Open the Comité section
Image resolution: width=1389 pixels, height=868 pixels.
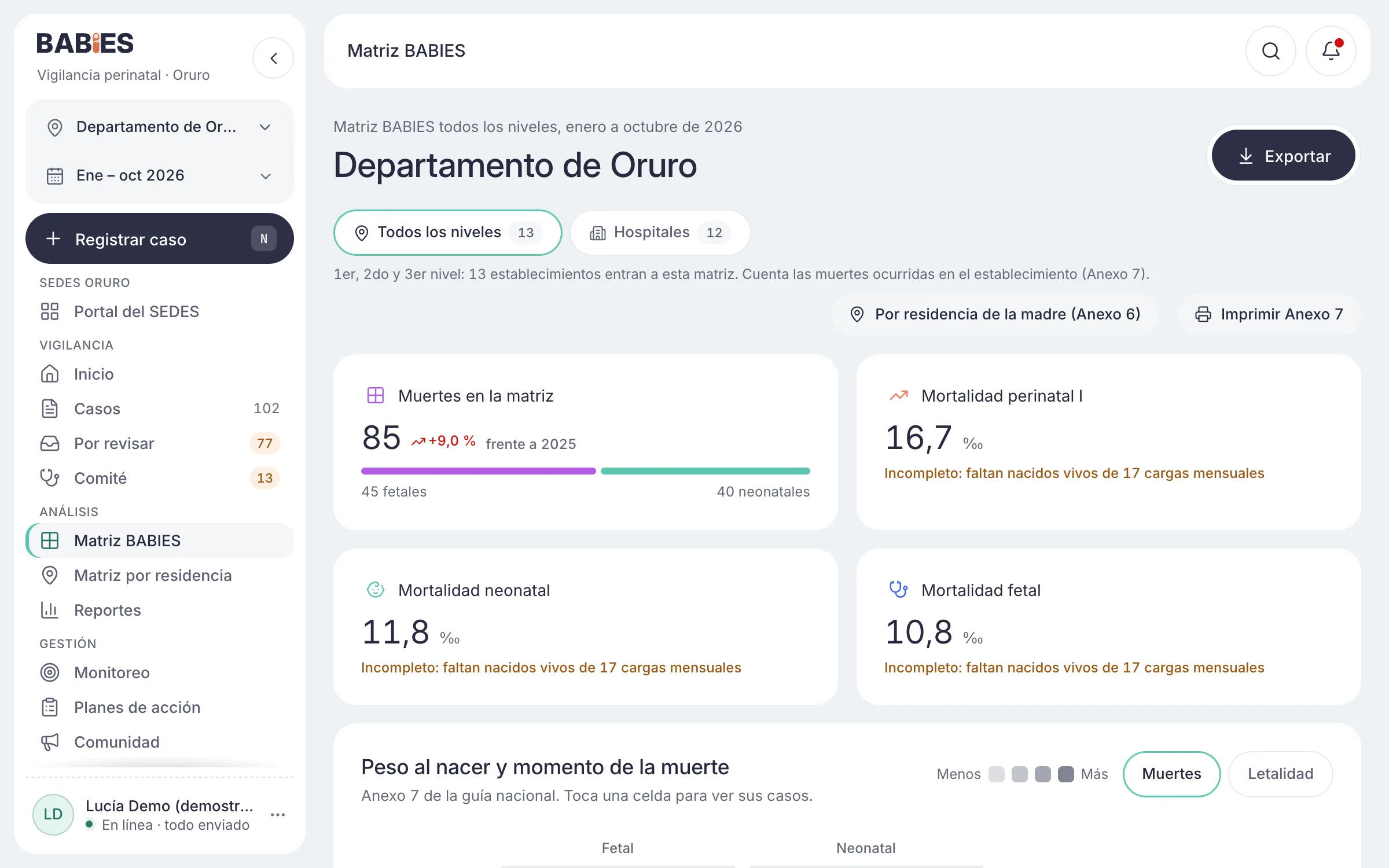pyautogui.click(x=160, y=478)
